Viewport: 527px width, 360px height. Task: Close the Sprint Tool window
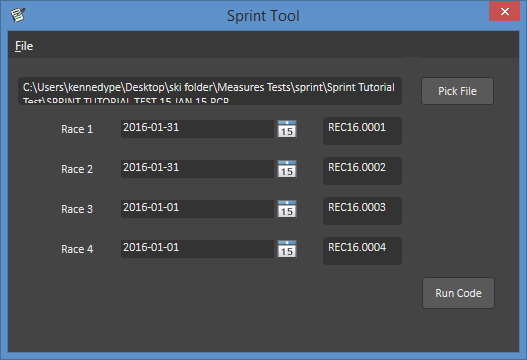click(504, 12)
